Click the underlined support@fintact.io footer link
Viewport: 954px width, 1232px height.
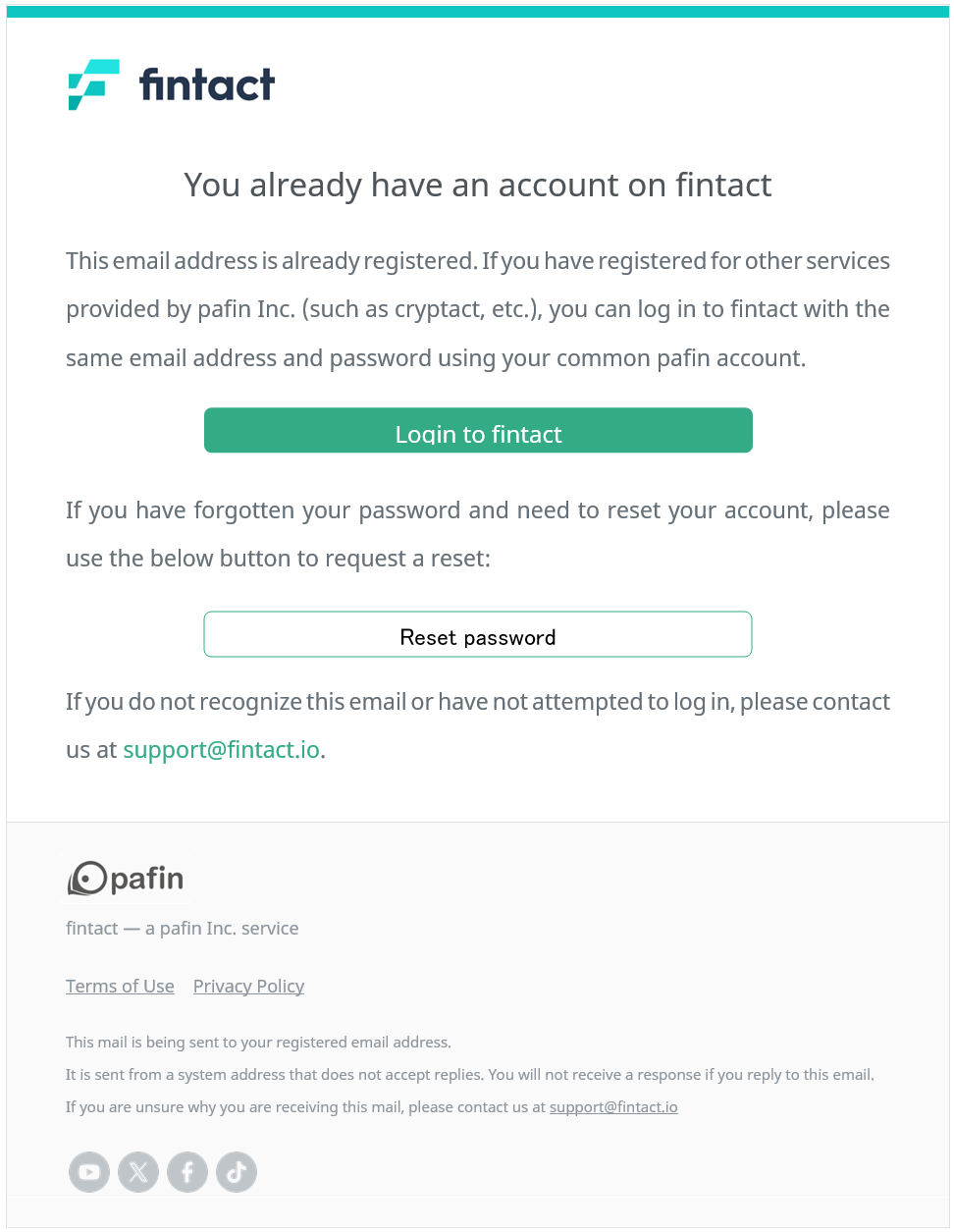pyautogui.click(x=613, y=1106)
